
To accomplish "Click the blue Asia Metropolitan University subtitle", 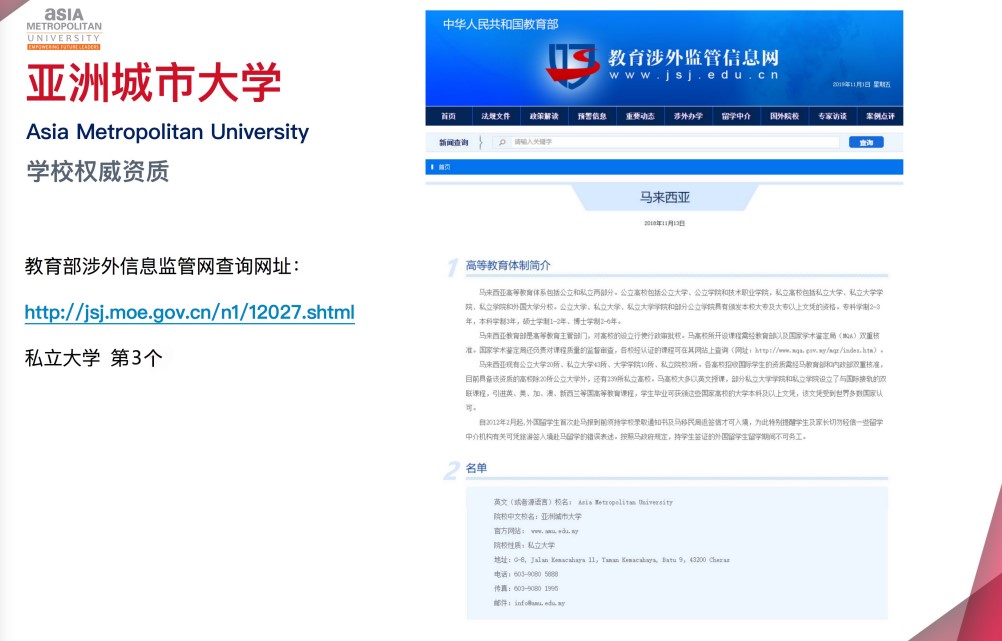I will pyautogui.click(x=167, y=132).
